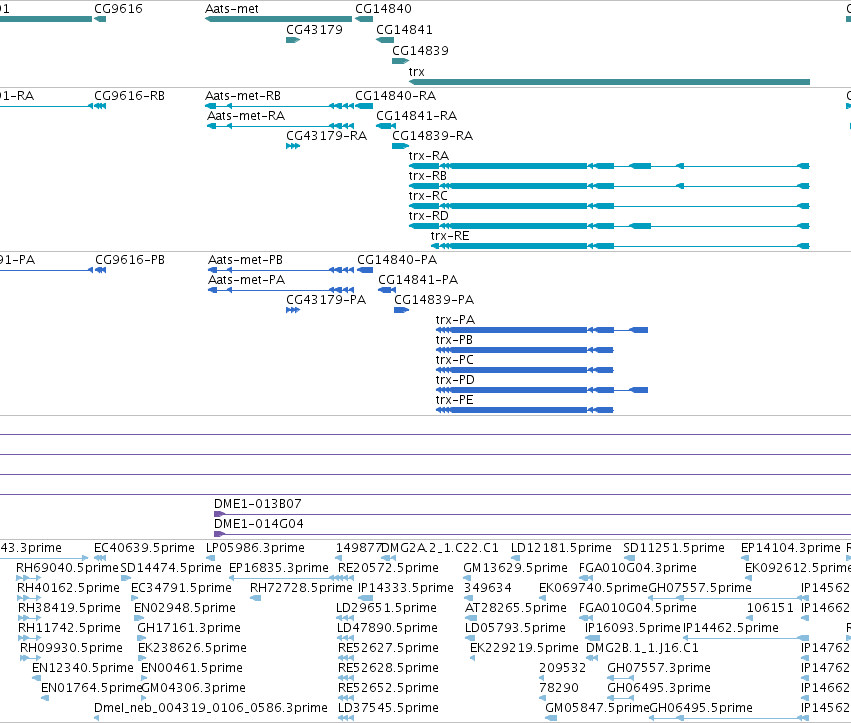Select the trx-PD protein label
851x723 pixels.
[455, 380]
